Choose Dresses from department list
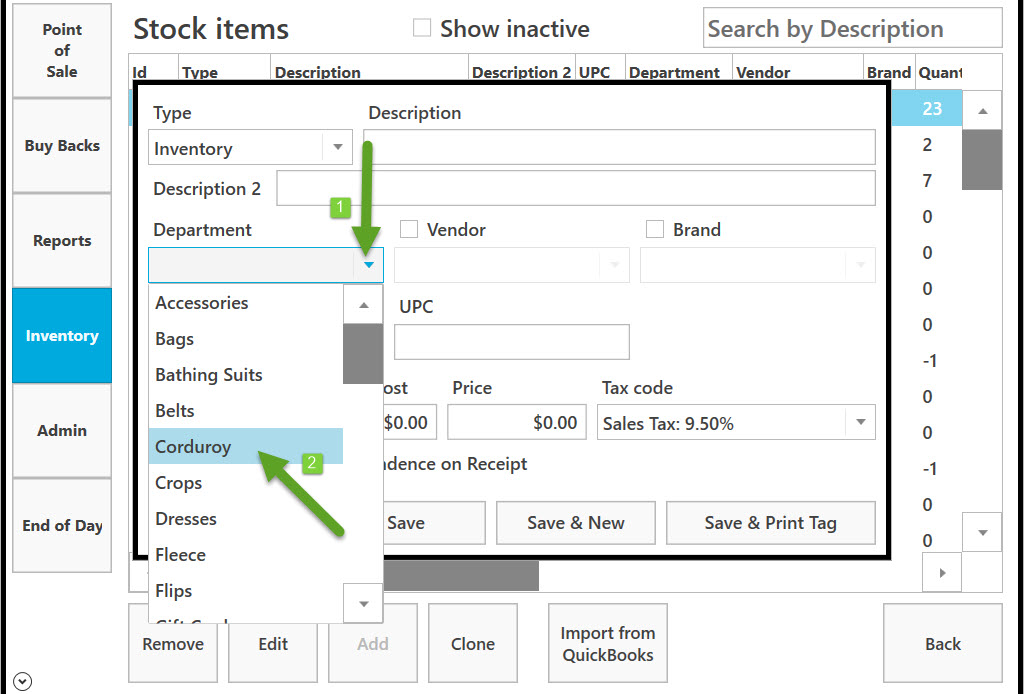1024x694 pixels. 246,518
